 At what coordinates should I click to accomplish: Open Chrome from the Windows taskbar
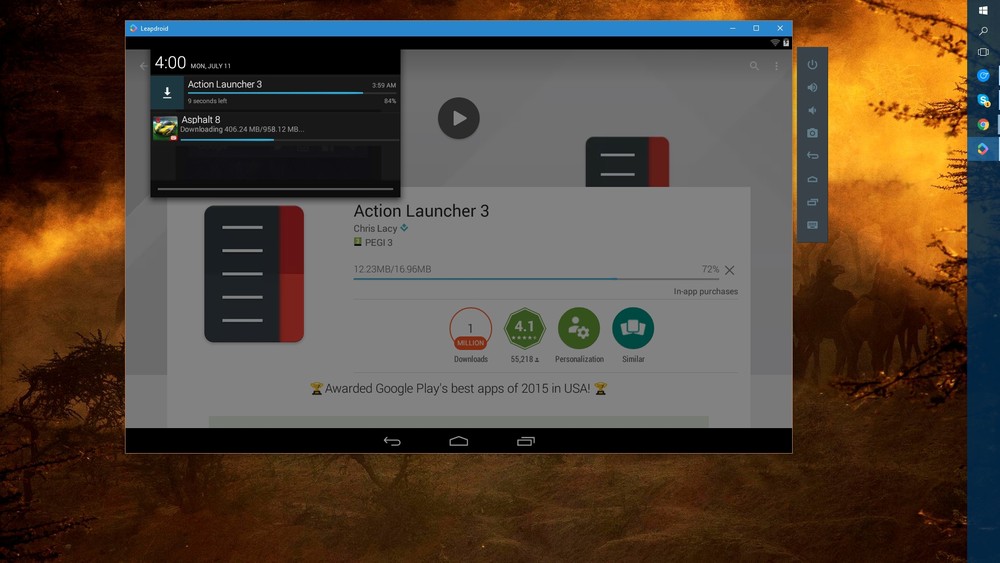click(x=983, y=125)
